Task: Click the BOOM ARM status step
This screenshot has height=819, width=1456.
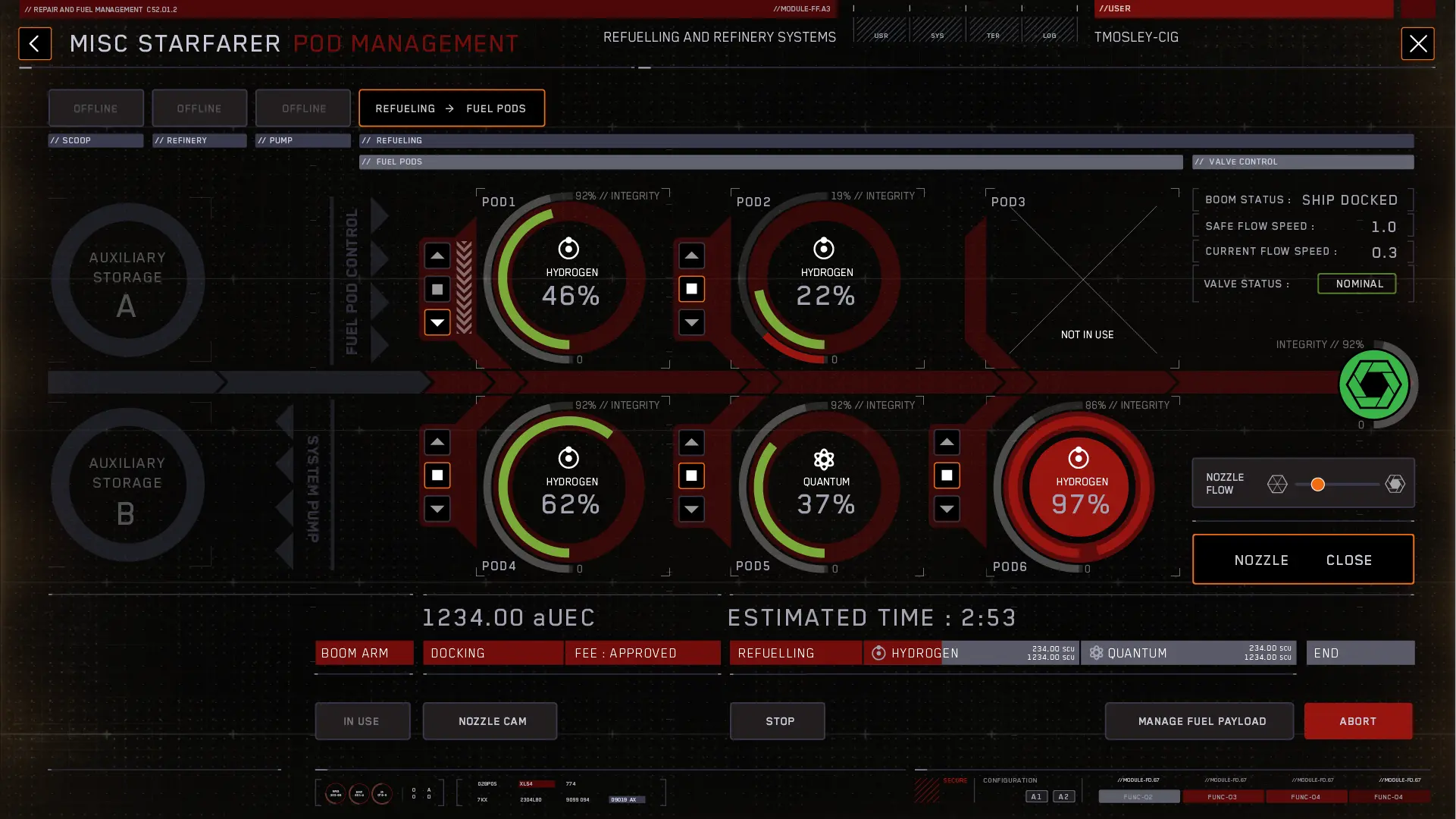Action: [365, 653]
